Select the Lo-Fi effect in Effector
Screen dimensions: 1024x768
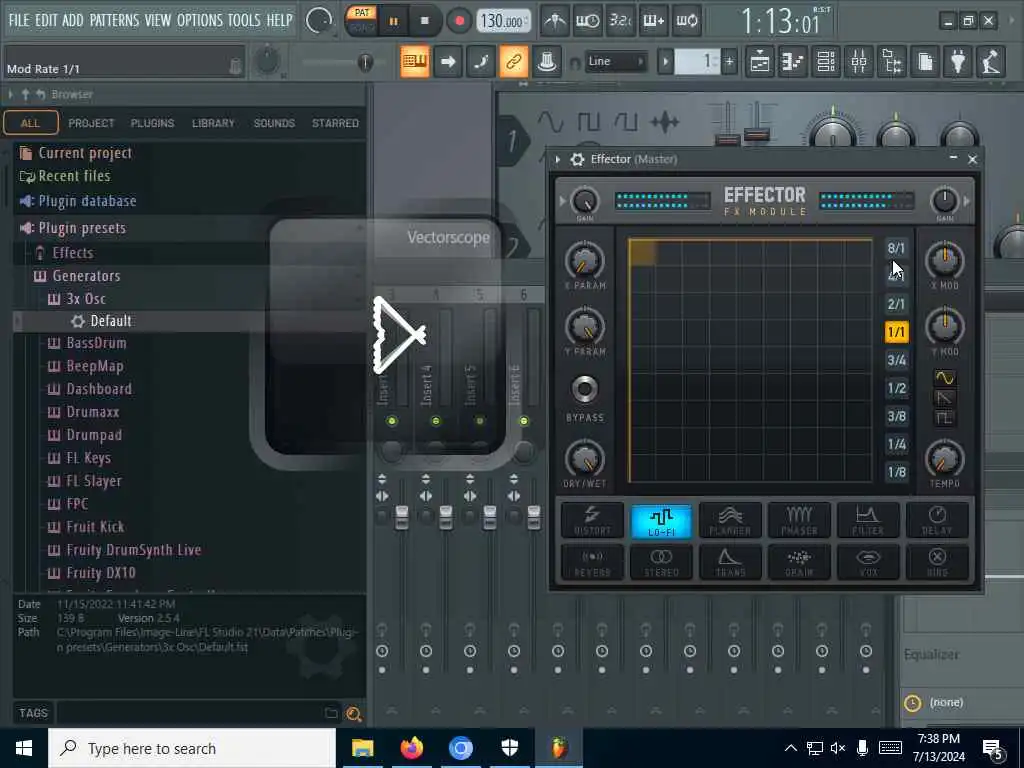(x=661, y=520)
